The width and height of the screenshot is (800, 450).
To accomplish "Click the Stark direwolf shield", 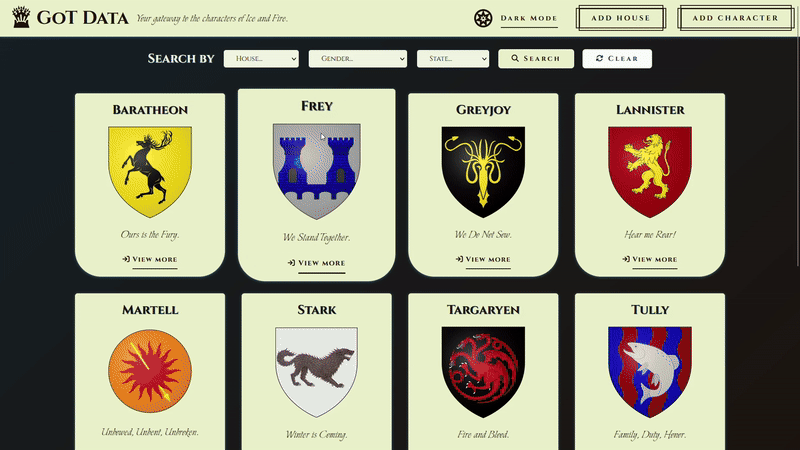I will point(316,372).
